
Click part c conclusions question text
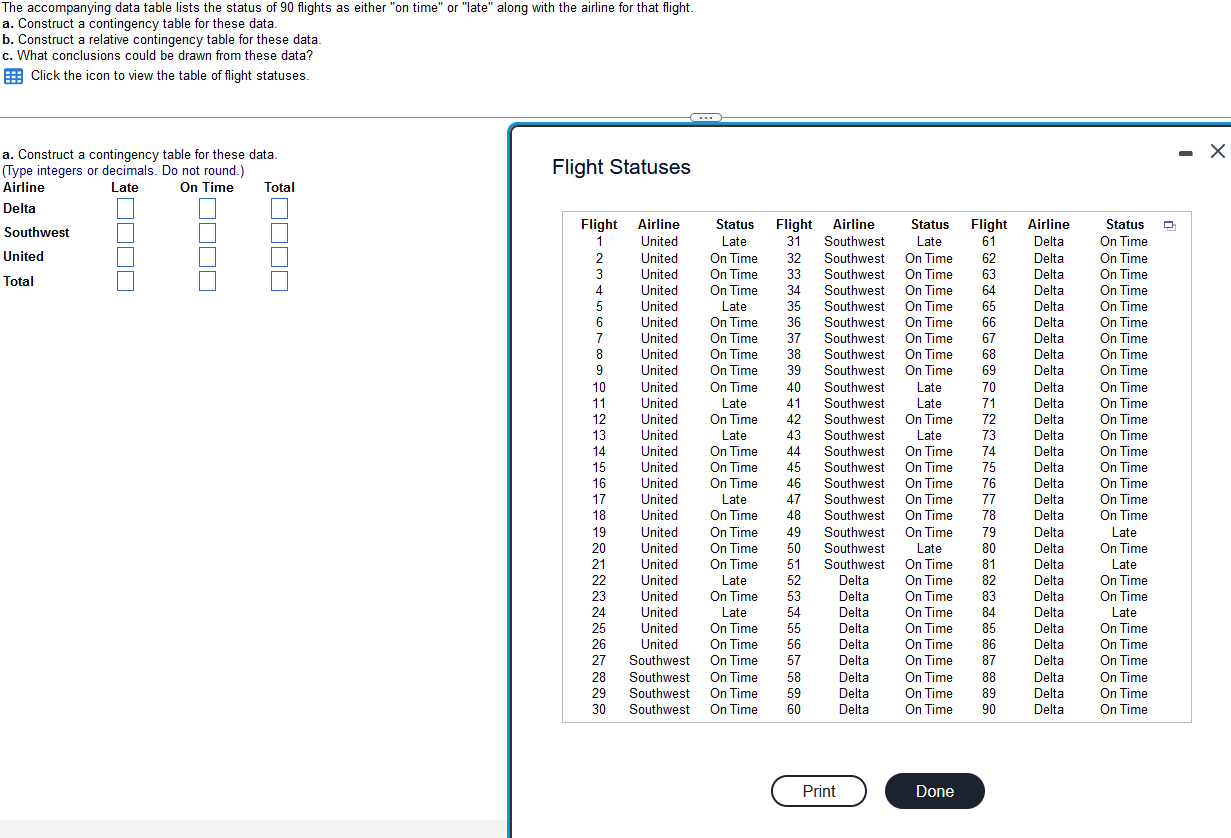158,55
